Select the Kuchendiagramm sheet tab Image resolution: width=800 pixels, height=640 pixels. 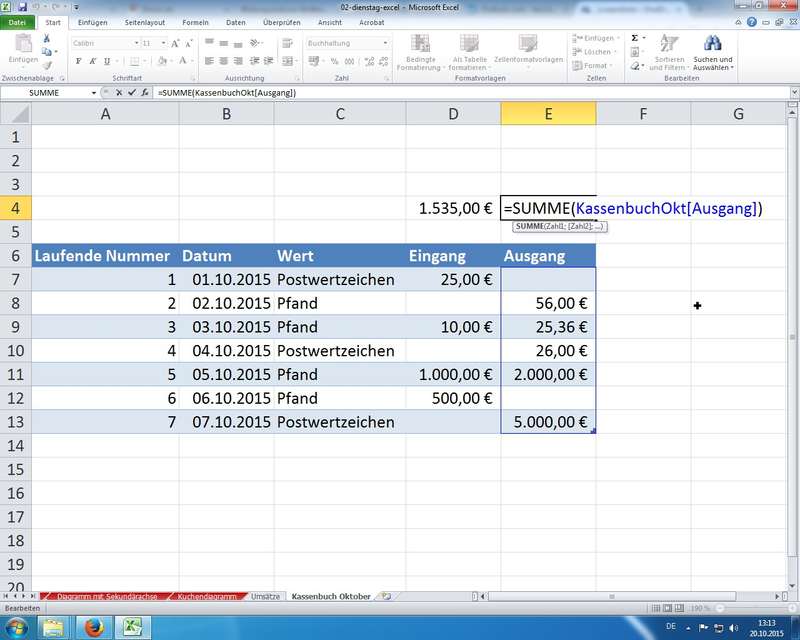tap(207, 596)
